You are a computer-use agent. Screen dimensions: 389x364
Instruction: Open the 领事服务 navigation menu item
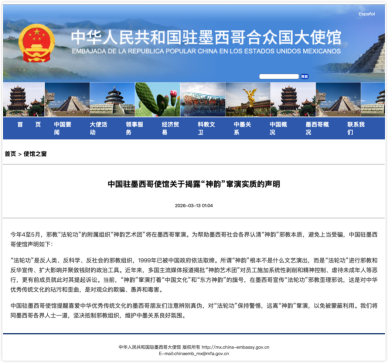click(x=134, y=128)
